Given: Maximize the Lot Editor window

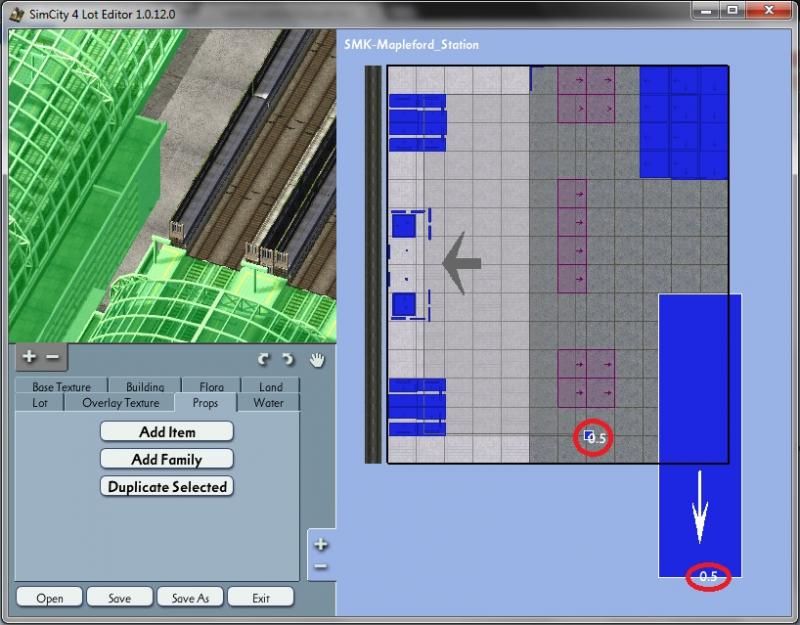Looking at the screenshot, I should (733, 10).
